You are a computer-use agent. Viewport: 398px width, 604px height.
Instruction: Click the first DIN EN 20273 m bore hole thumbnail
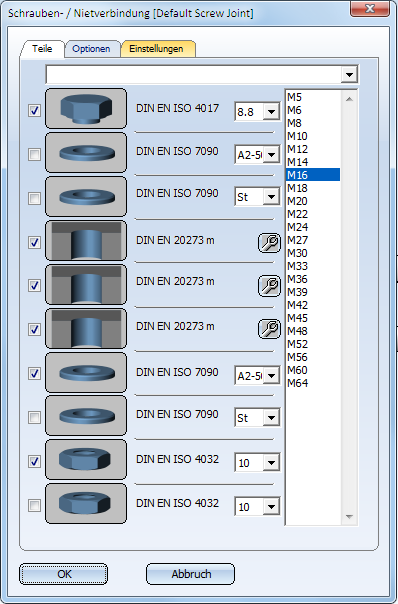(86, 240)
